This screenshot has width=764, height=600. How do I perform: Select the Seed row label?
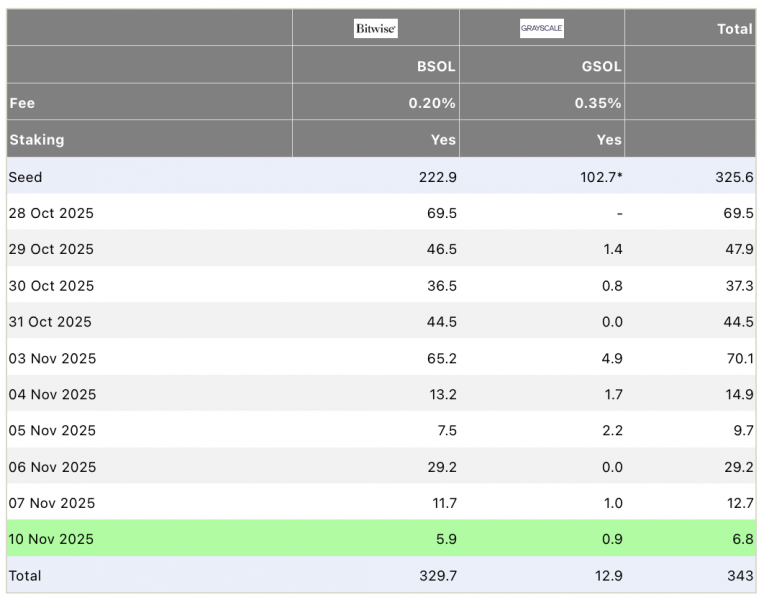(25, 177)
